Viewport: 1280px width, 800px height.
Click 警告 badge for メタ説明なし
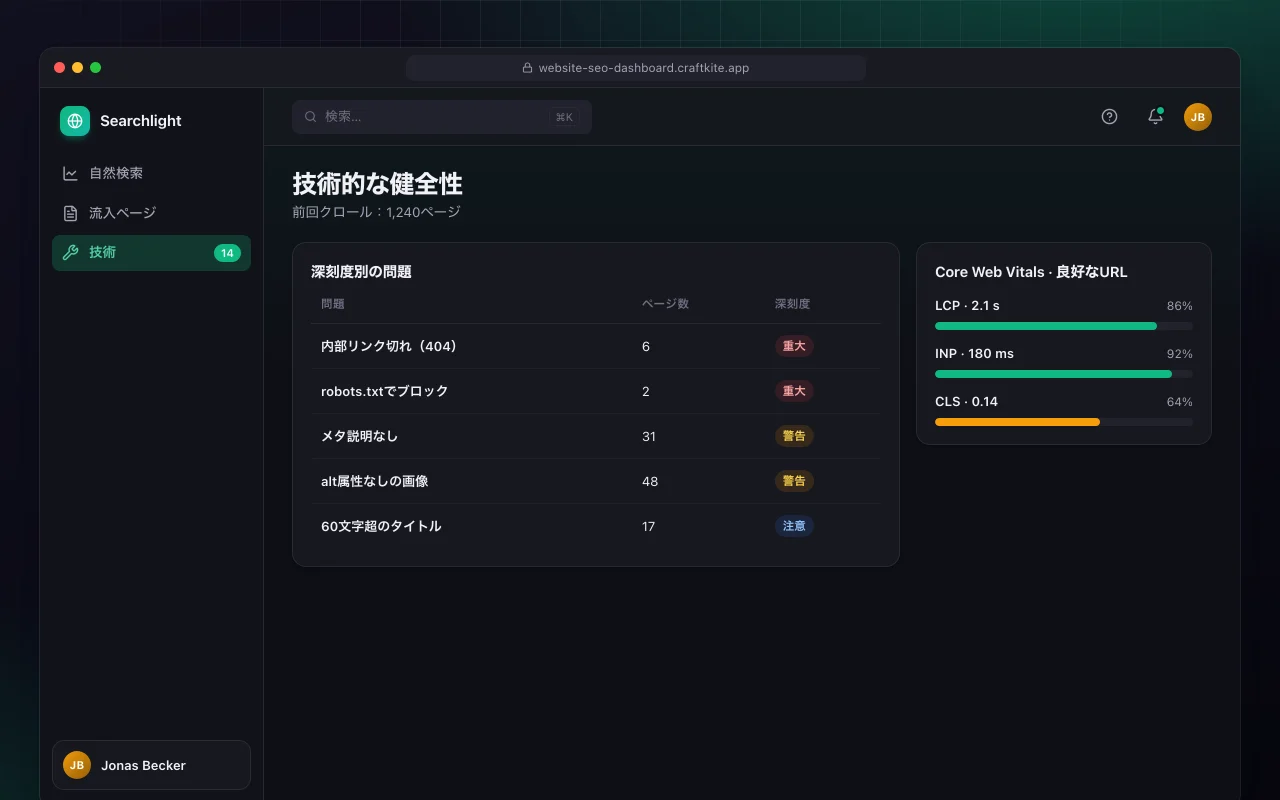pyautogui.click(x=794, y=436)
